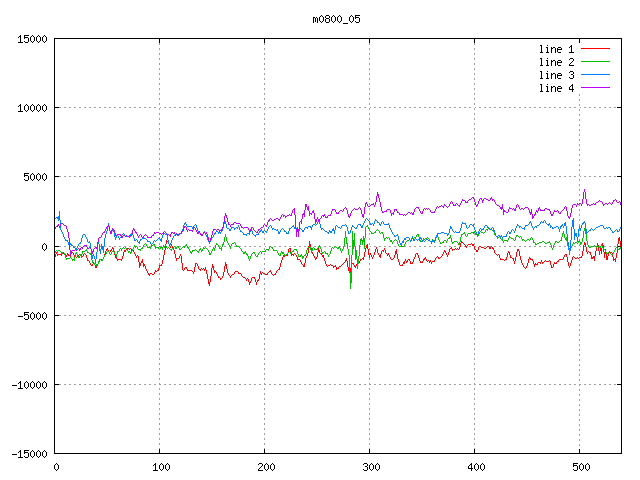Click the -5000 y-axis tick label
Image resolution: width=640 pixels, height=480 pixels.
[x=32, y=315]
